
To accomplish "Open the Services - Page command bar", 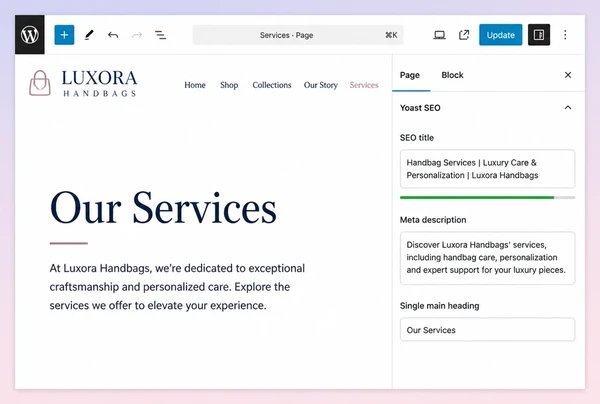I will coord(298,35).
